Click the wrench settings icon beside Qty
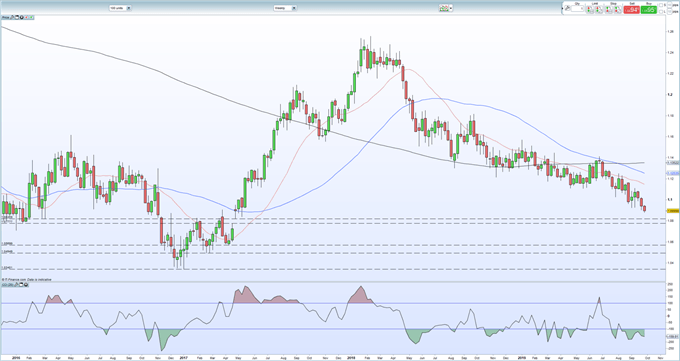 point(567,8)
